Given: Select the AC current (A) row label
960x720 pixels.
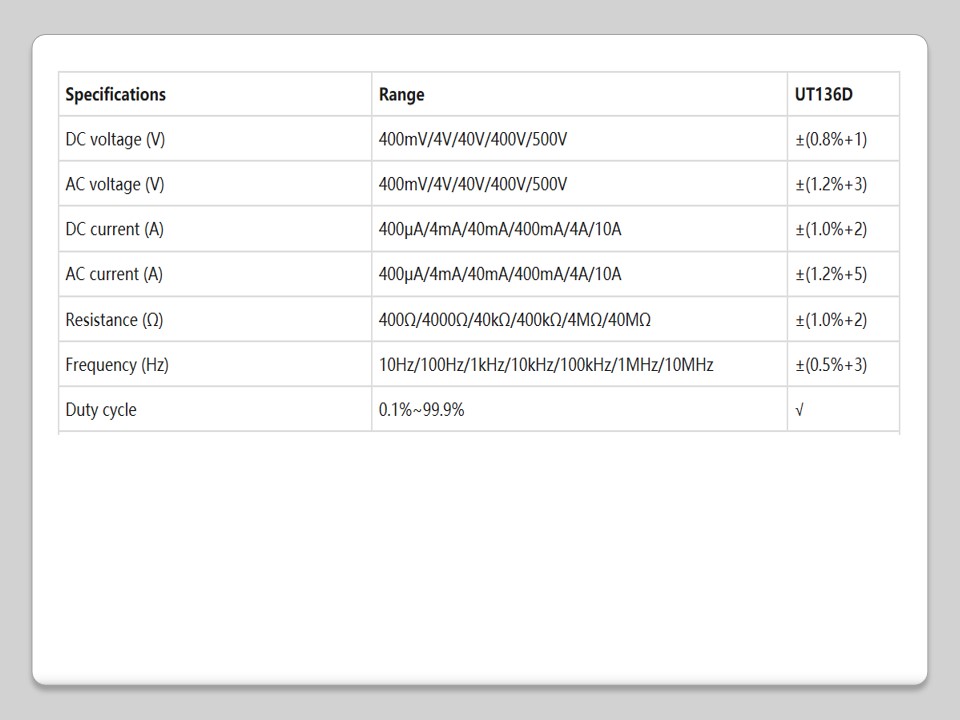Looking at the screenshot, I should 114,274.
